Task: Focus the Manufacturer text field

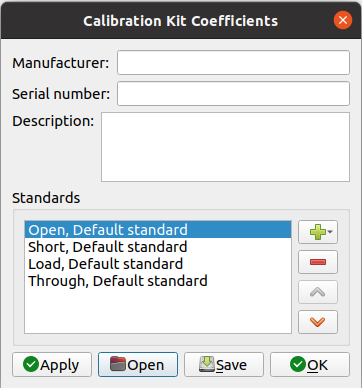Action: pyautogui.click(x=233, y=63)
